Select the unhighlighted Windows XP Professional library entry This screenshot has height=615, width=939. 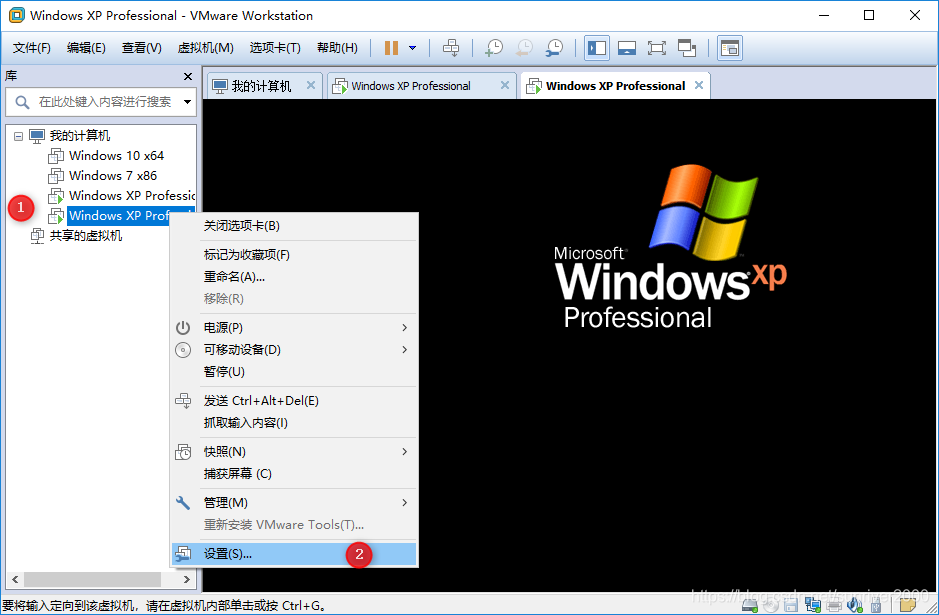(x=132, y=196)
